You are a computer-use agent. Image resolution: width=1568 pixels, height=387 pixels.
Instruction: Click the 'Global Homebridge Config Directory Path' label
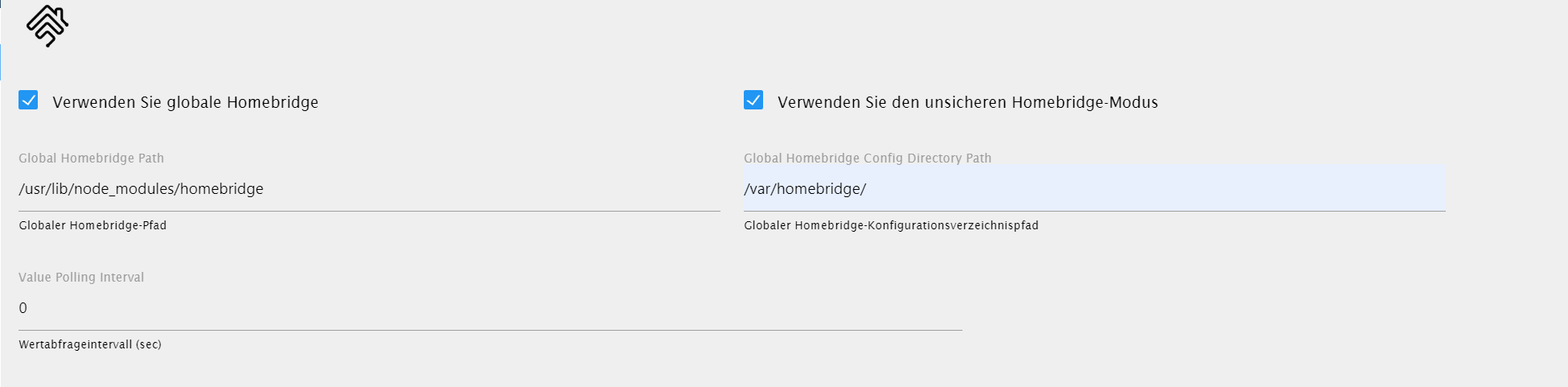pyautogui.click(x=868, y=159)
